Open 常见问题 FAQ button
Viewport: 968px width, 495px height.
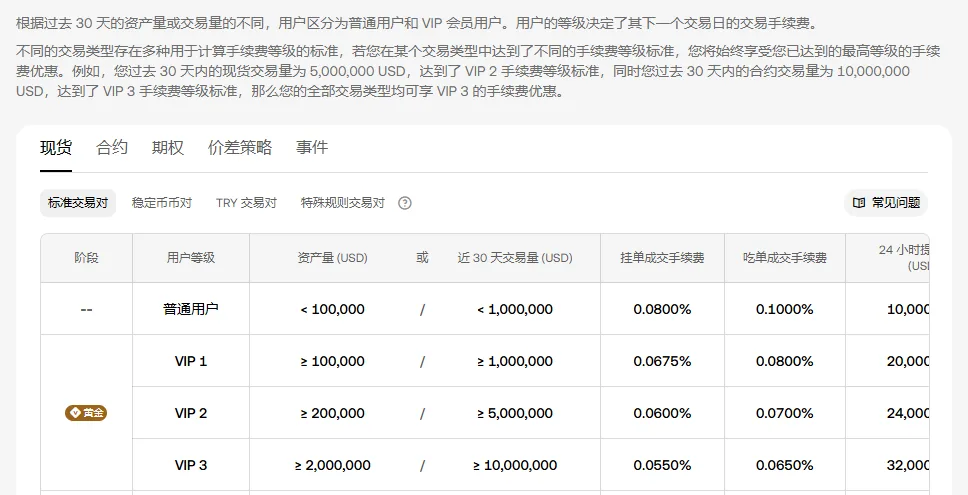tap(886, 203)
